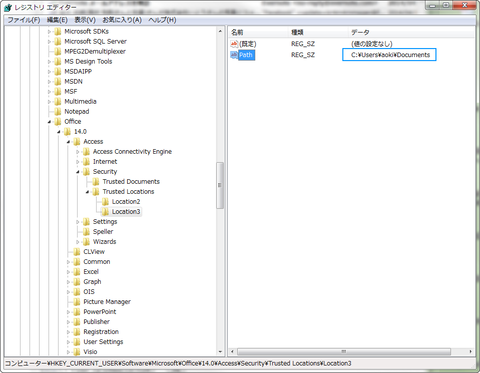This screenshot has width=480, height=373.
Task: Select the Graph key
Action: coord(92,282)
